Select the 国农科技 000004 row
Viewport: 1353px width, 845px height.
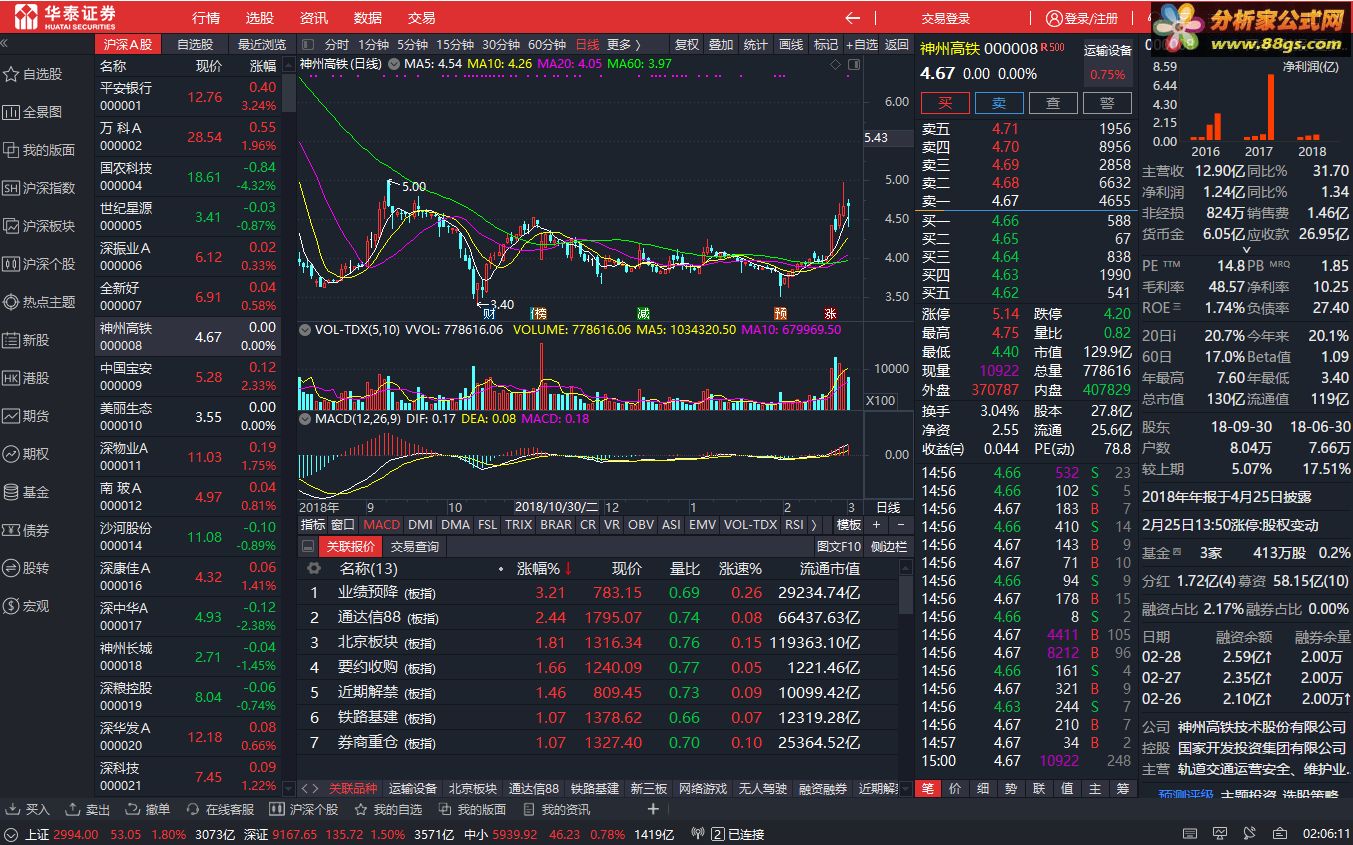189,177
